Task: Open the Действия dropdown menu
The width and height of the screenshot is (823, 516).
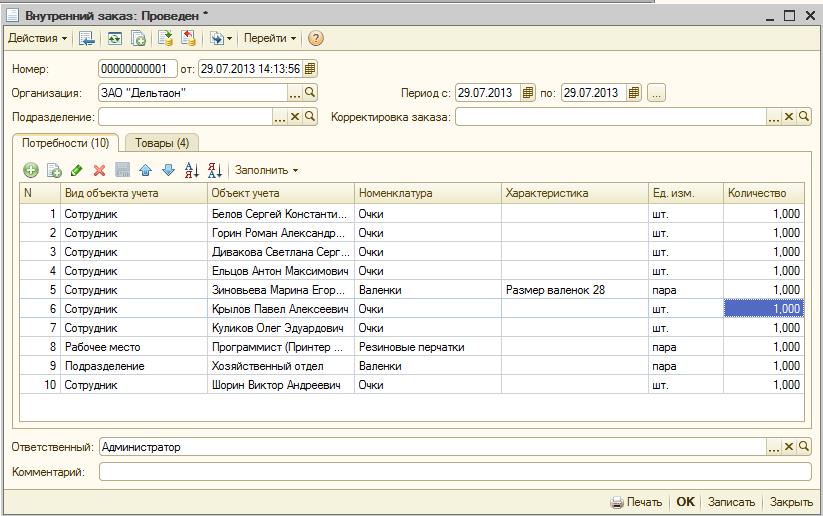Action: point(38,38)
